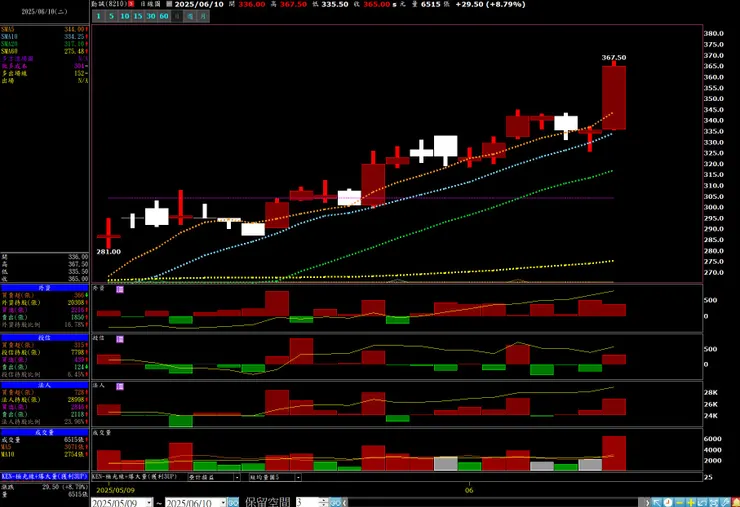Image resolution: width=740 pixels, height=507 pixels.
Task: Click the right scroll arrow of bottom scrollbar
Action: click(x=648, y=503)
